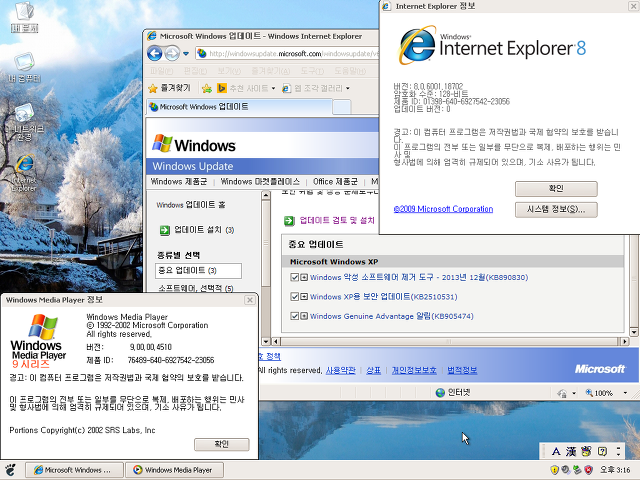Click the IE Back navigation arrow
Viewport: 640px width, 480px height.
[x=155, y=53]
